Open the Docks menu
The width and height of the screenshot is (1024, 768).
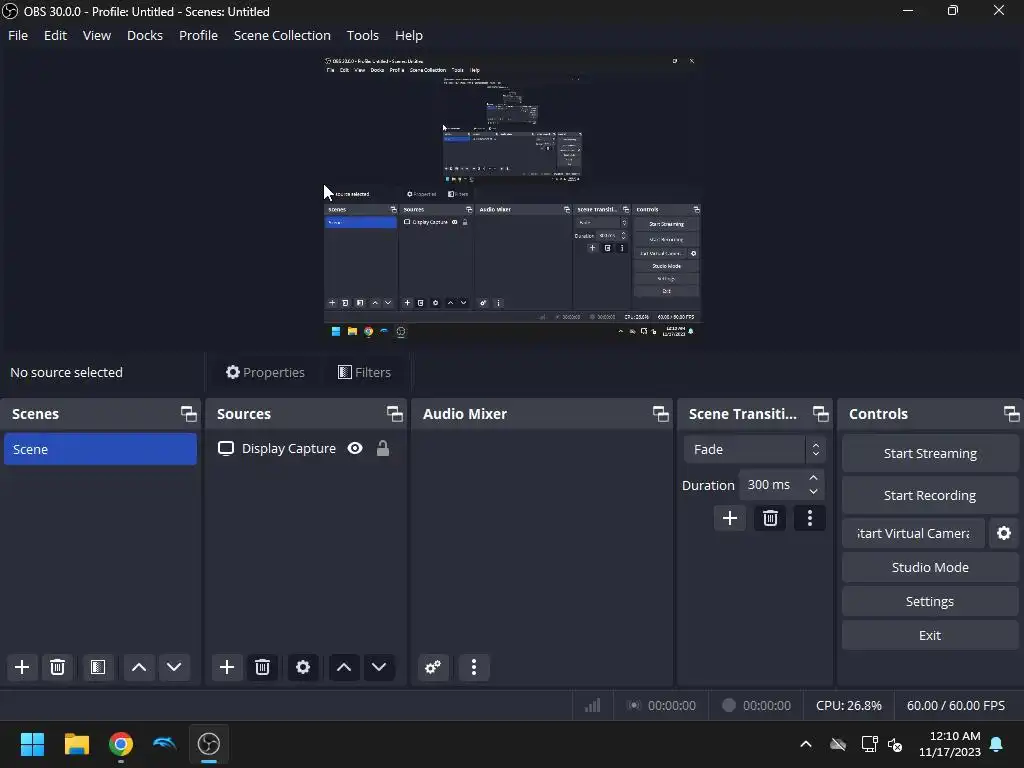[x=145, y=35]
